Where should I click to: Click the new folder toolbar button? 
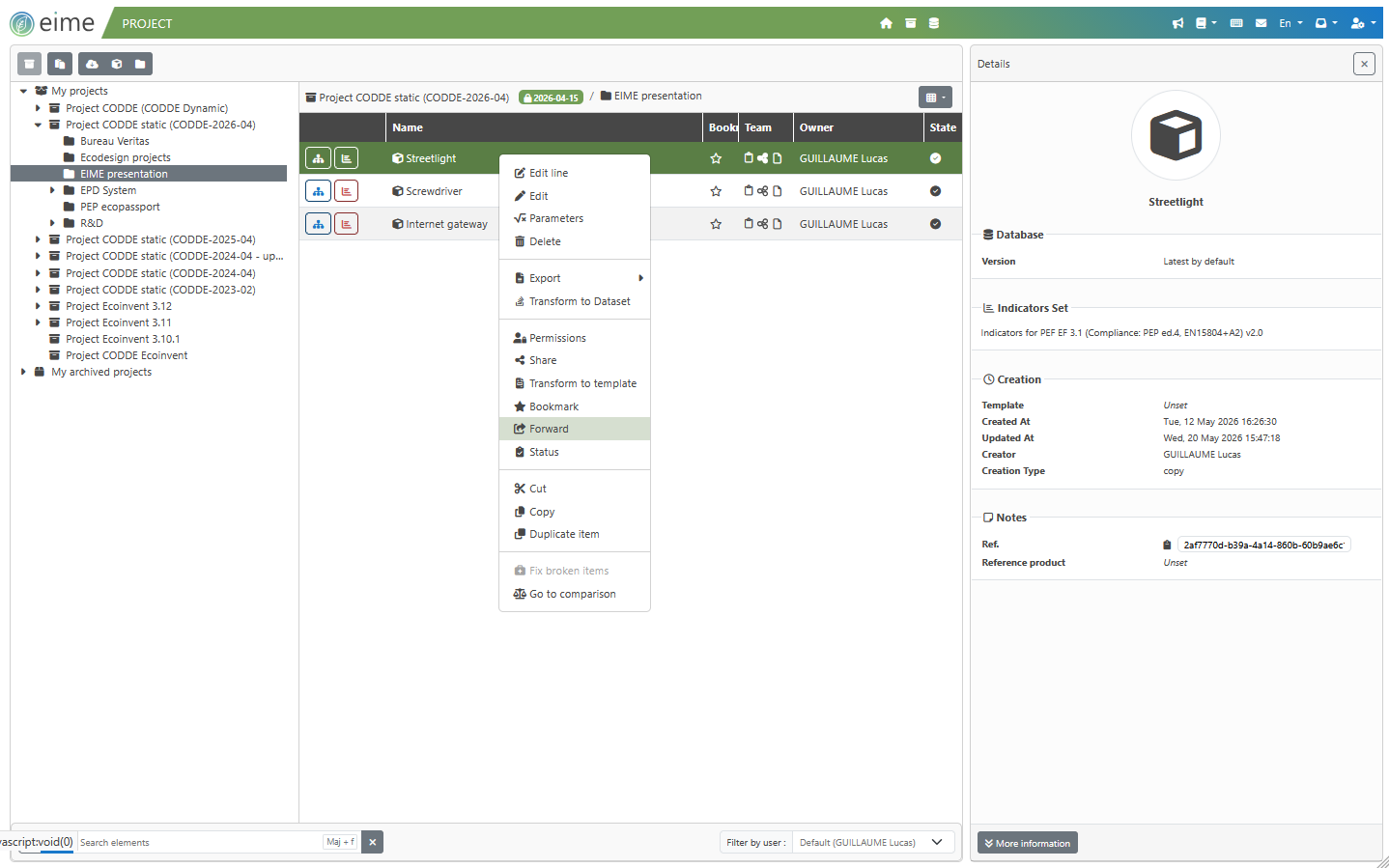[140, 64]
